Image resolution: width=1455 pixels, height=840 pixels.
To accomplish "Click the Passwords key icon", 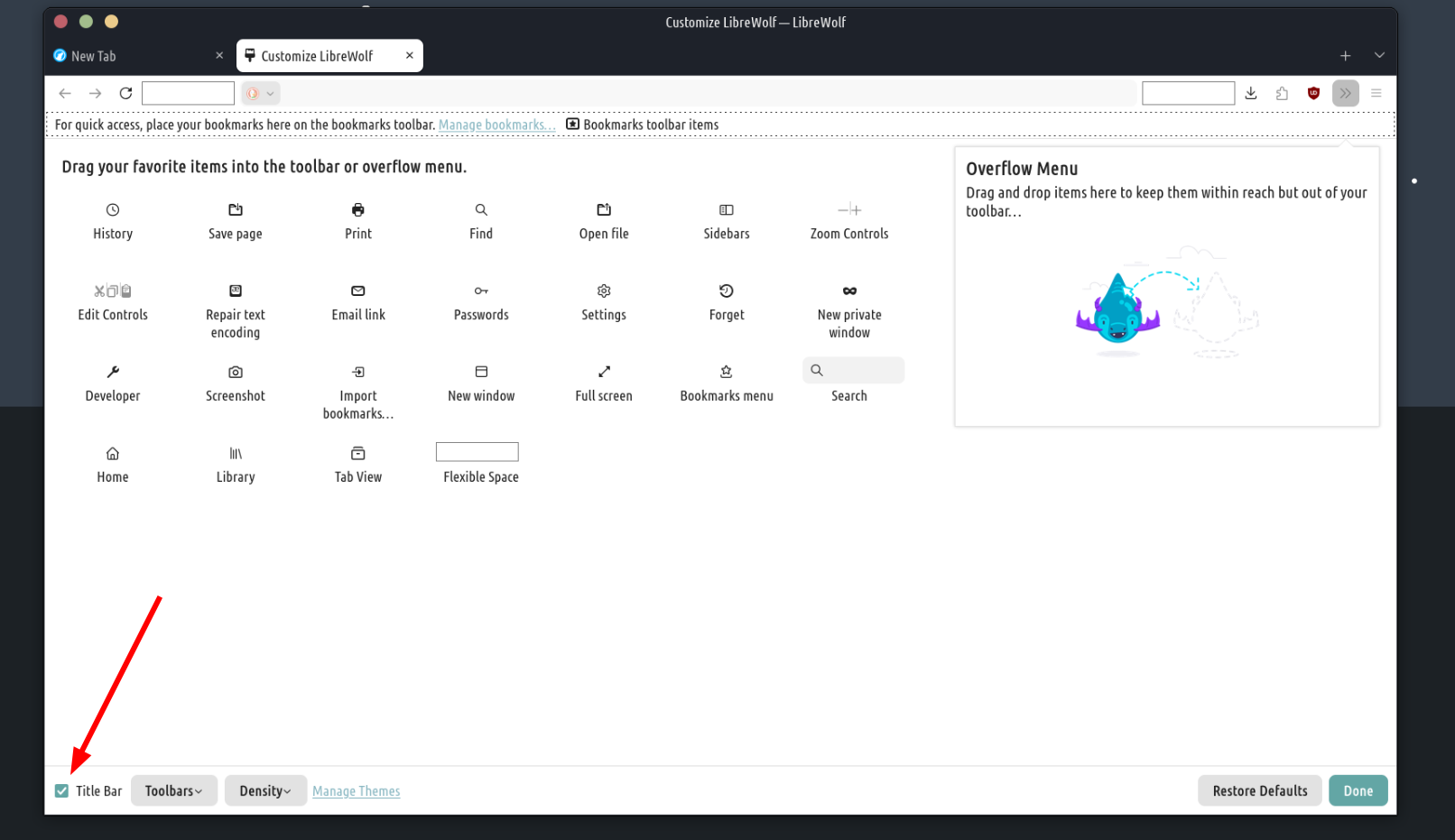I will 481,291.
